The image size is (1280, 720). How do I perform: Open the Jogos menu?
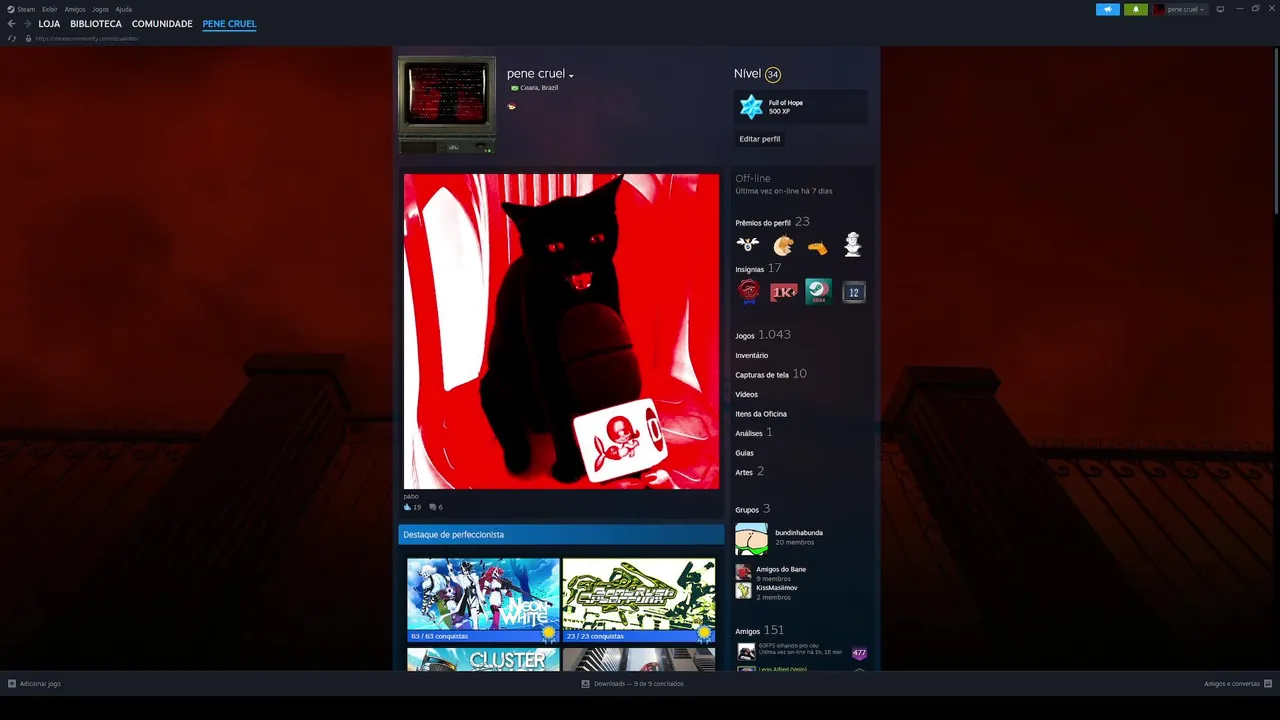click(x=100, y=9)
